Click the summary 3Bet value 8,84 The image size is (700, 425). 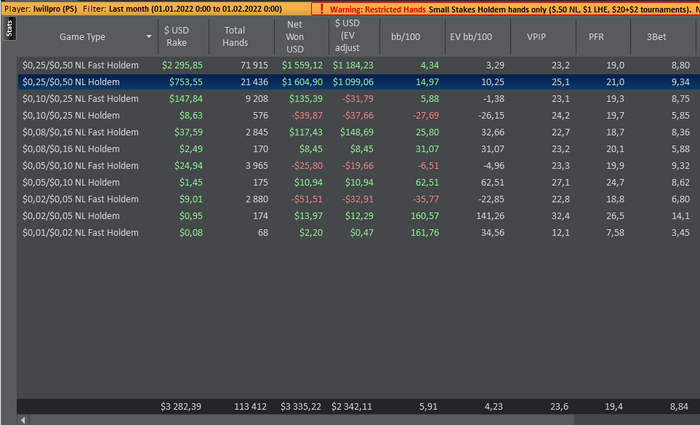[679, 407]
